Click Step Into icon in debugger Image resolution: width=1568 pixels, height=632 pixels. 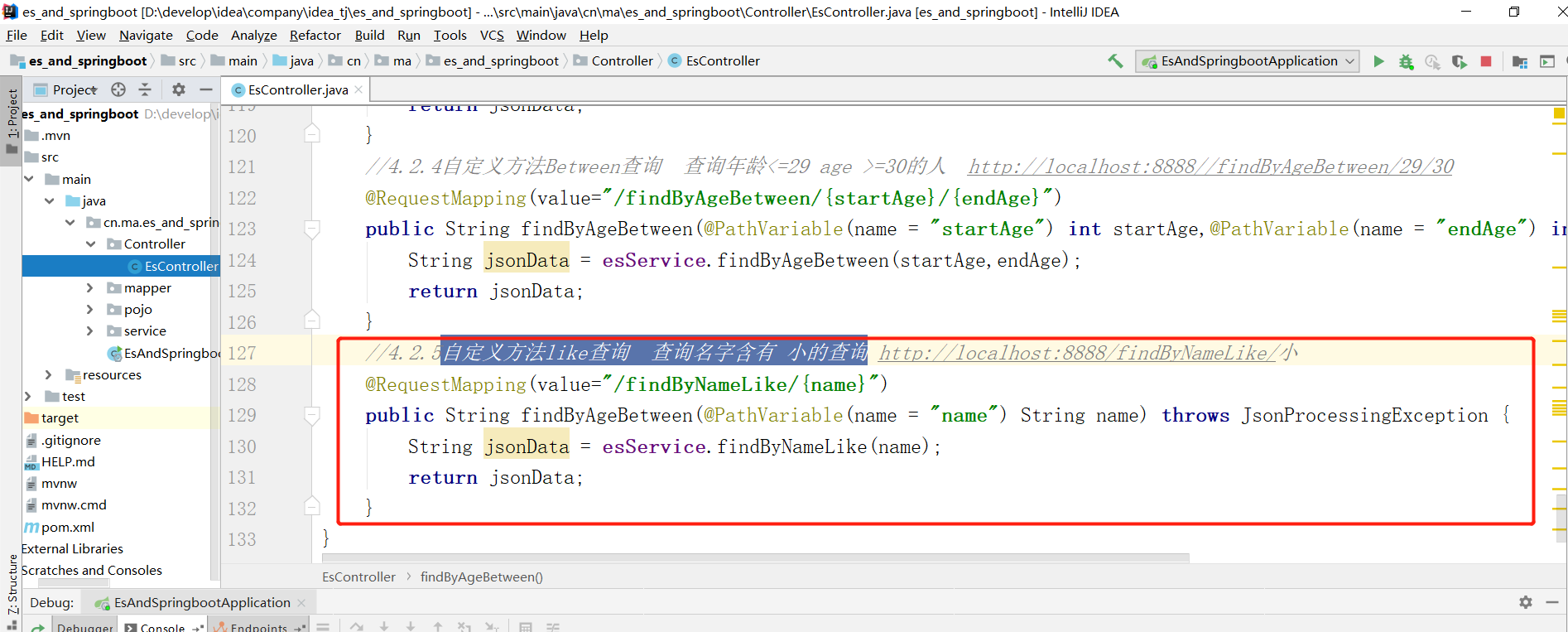[384, 627]
